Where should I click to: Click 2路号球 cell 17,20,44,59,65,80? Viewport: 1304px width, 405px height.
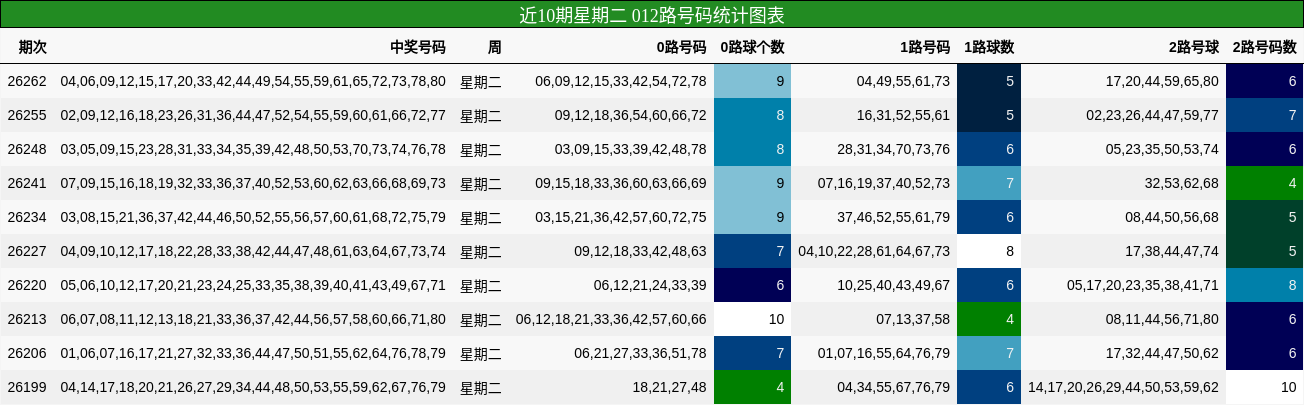point(1163,81)
